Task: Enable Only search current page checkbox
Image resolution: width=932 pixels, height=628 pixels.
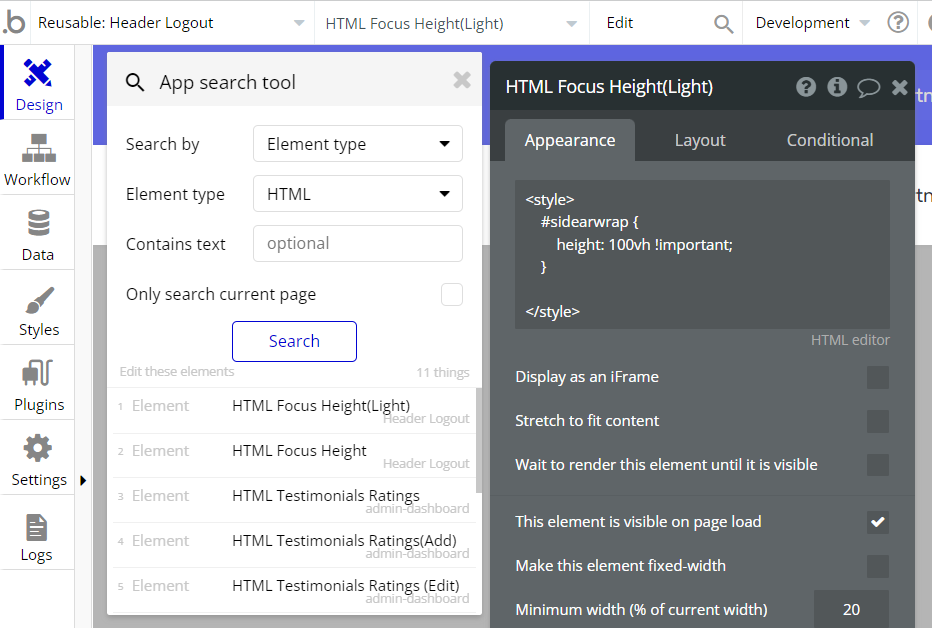Action: [452, 294]
